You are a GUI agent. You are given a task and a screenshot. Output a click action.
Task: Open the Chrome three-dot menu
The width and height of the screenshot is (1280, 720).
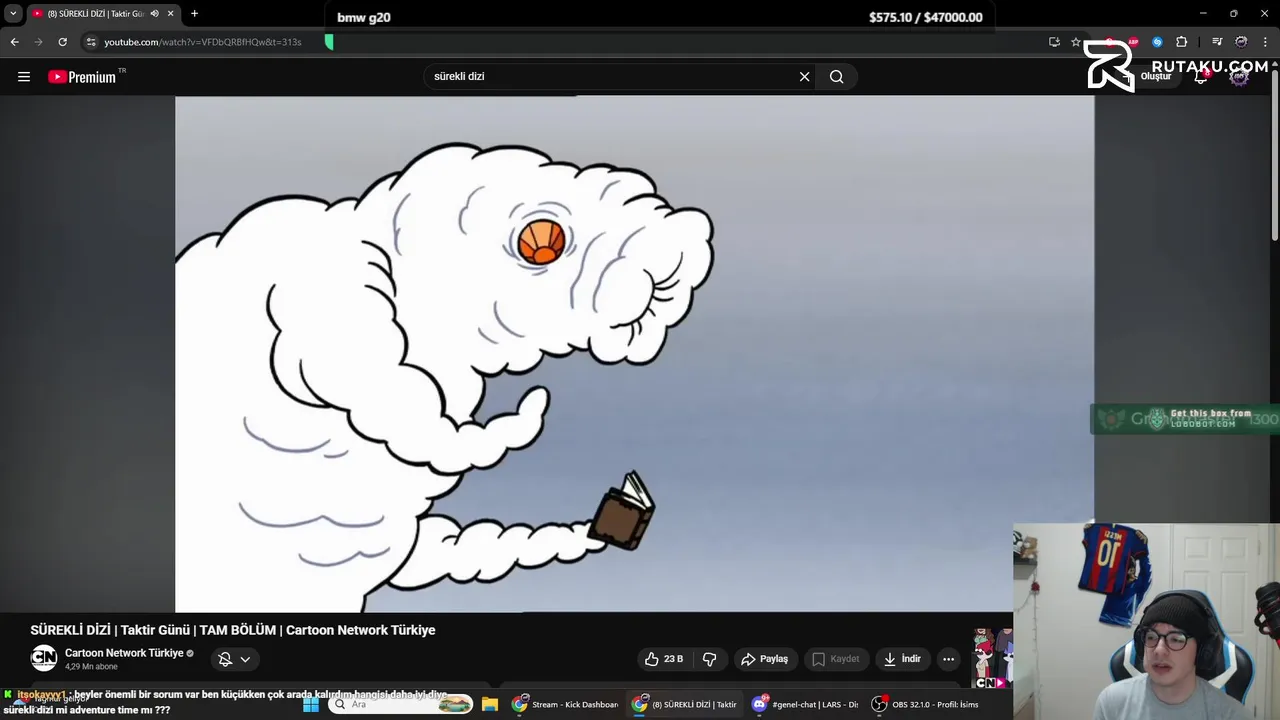pyautogui.click(x=1266, y=42)
